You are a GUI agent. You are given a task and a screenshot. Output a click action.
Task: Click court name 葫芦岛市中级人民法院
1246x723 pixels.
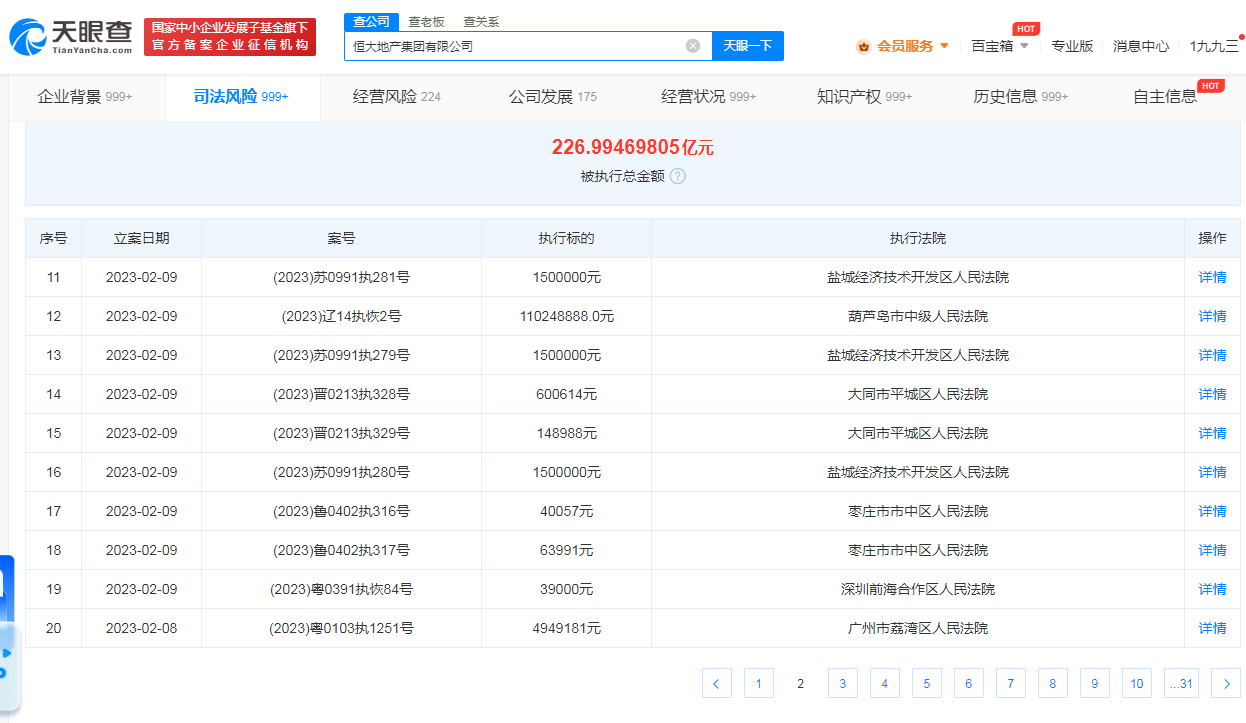[x=918, y=316]
